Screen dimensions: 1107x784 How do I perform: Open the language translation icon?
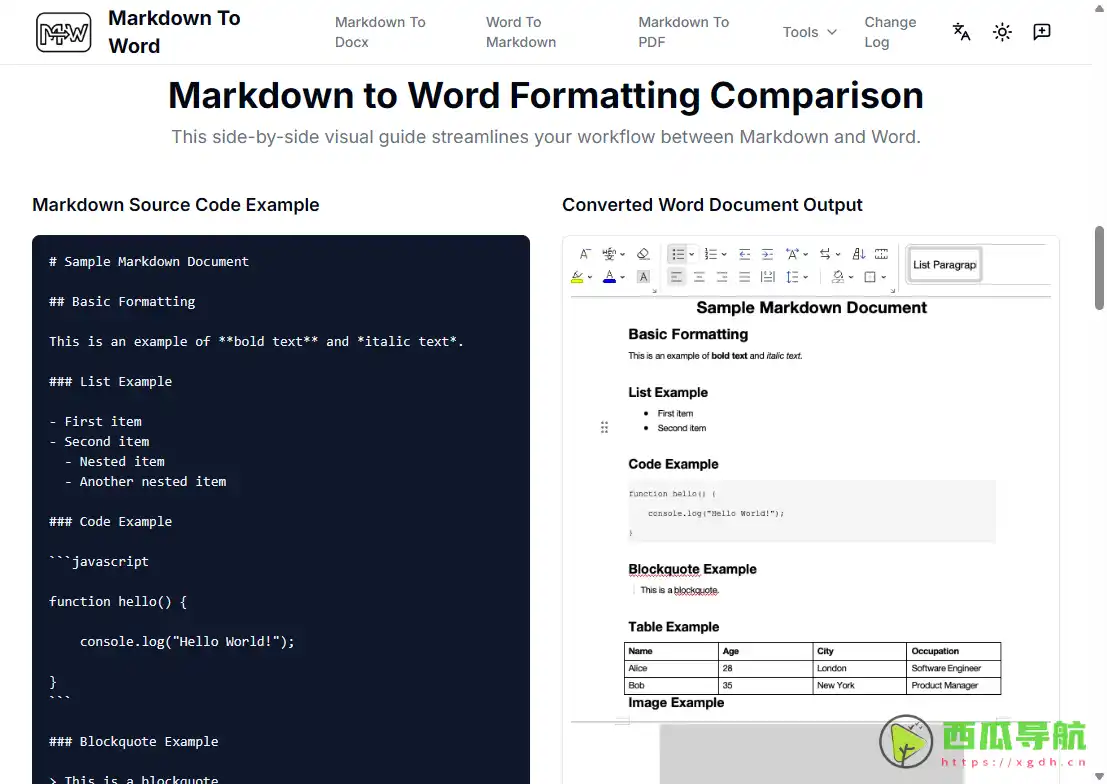961,32
